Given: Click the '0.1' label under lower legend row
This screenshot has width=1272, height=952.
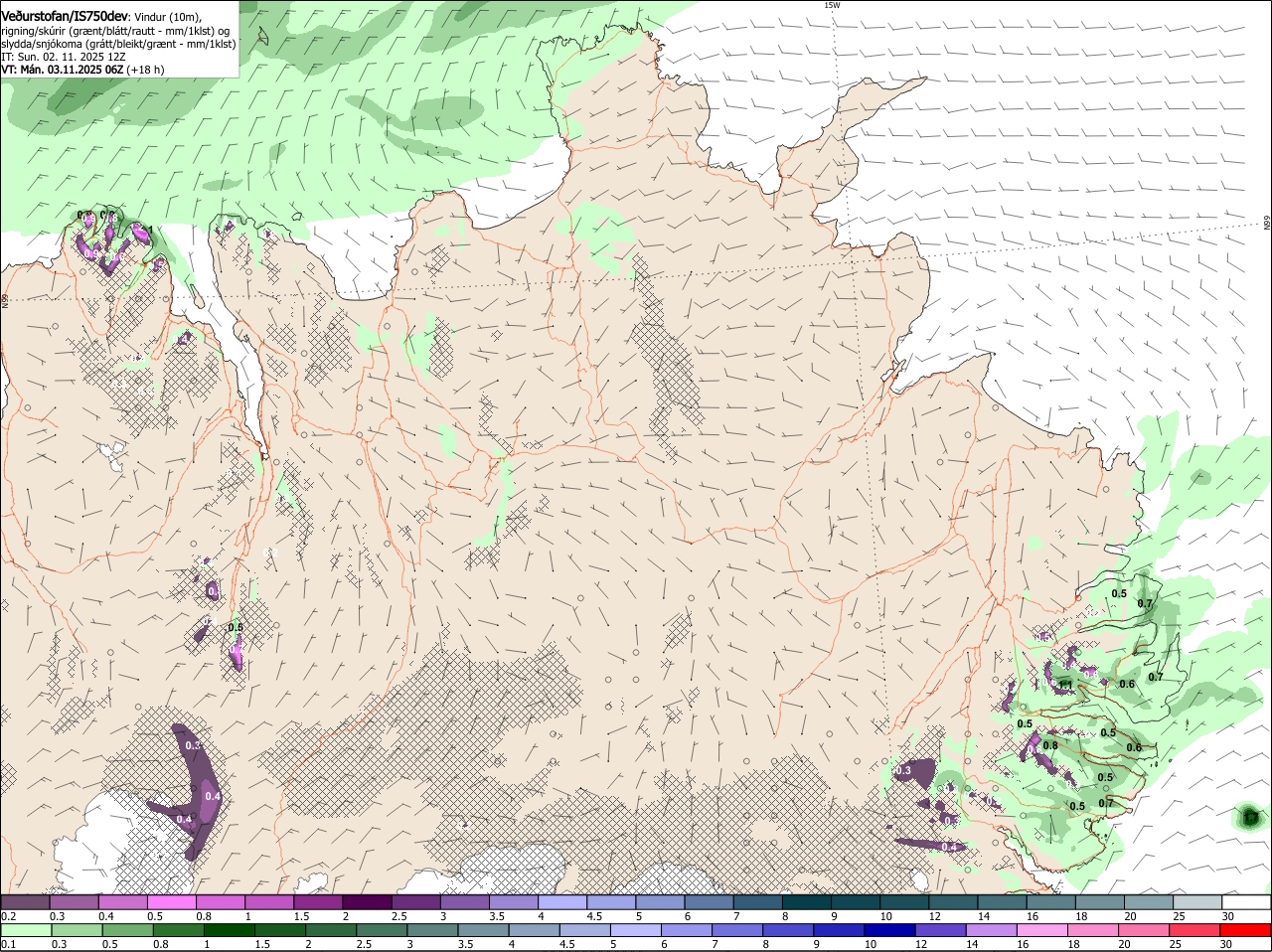Looking at the screenshot, I should (8, 944).
